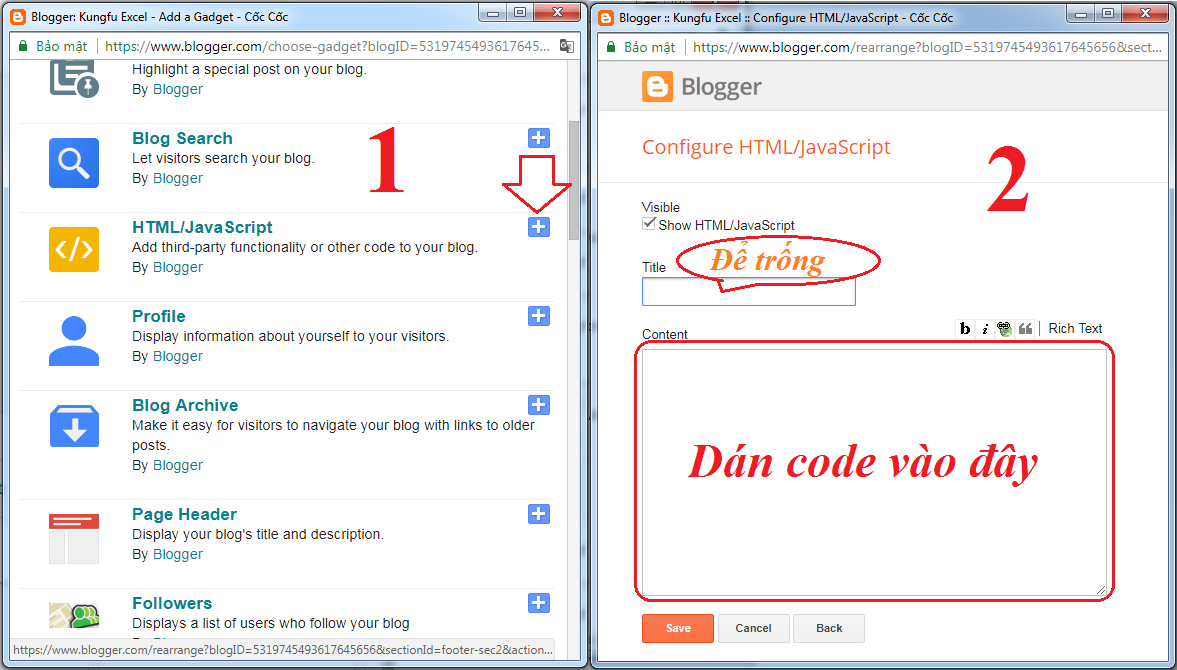Focus the Title input field
Viewport: 1177px width, 670px height.
pyautogui.click(x=748, y=292)
